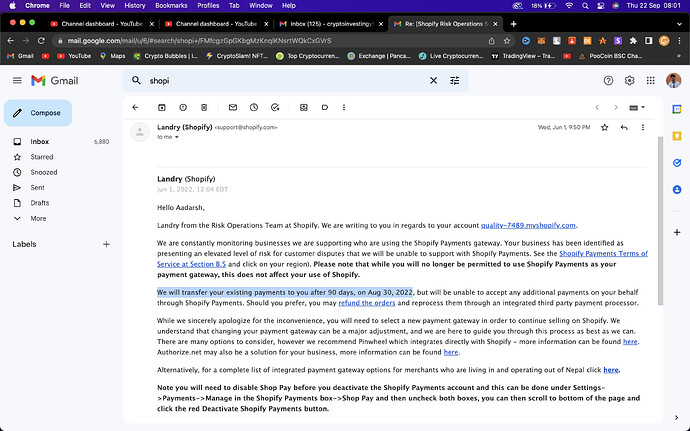Archive this email
Screen dimensions: 690x431
pyautogui.click(x=162, y=107)
